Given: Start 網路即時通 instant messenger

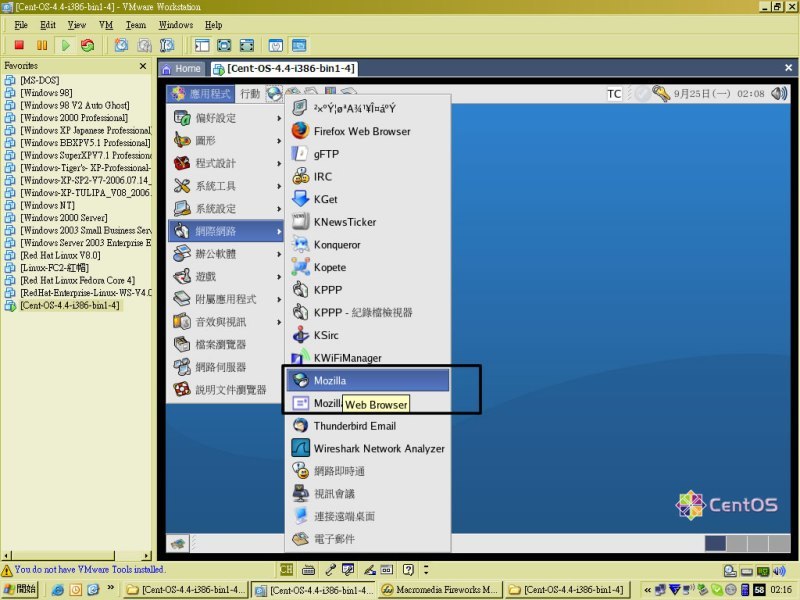Looking at the screenshot, I should pos(367,471).
